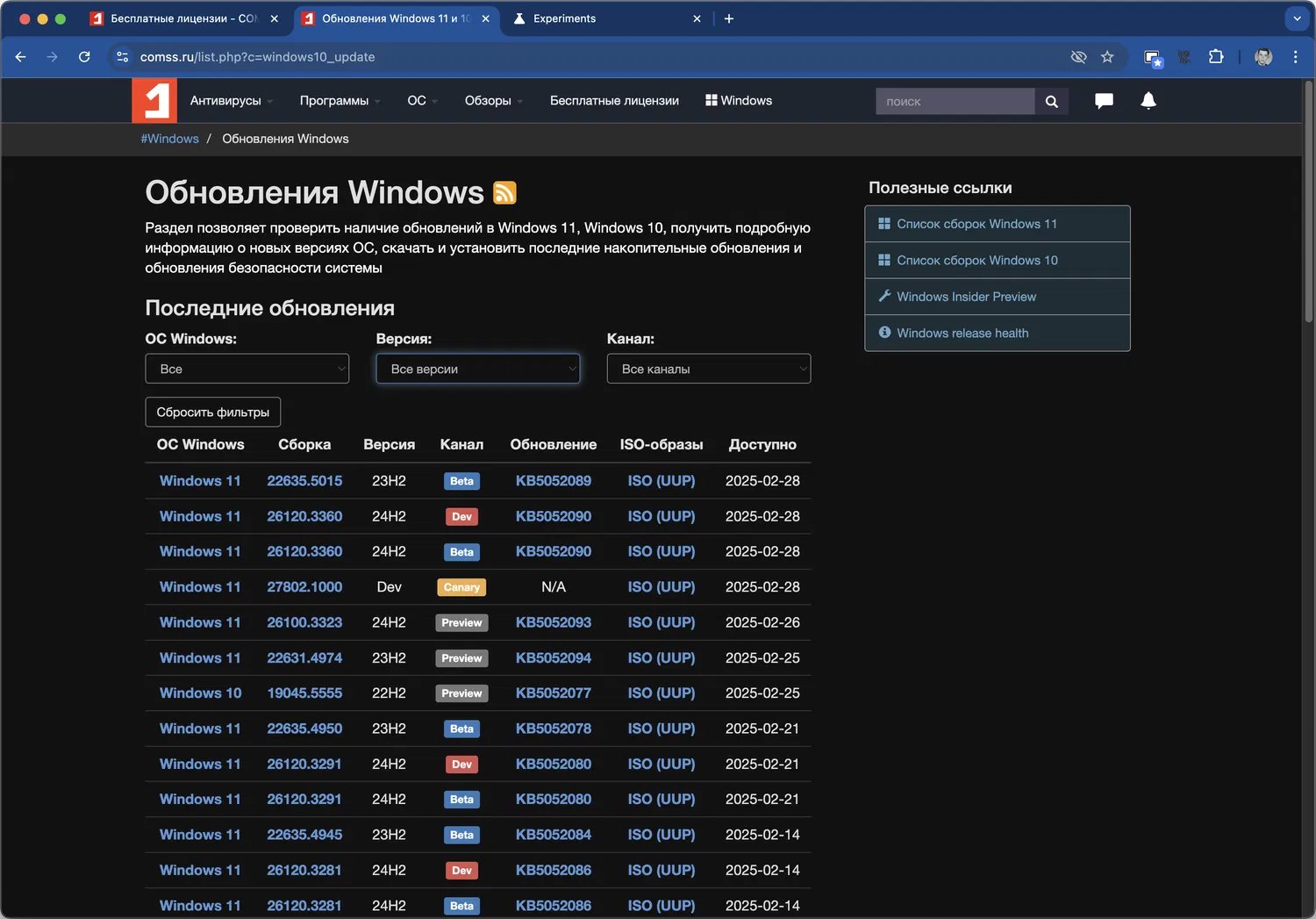1316x919 pixels.
Task: Reload the page
Action: click(x=84, y=57)
